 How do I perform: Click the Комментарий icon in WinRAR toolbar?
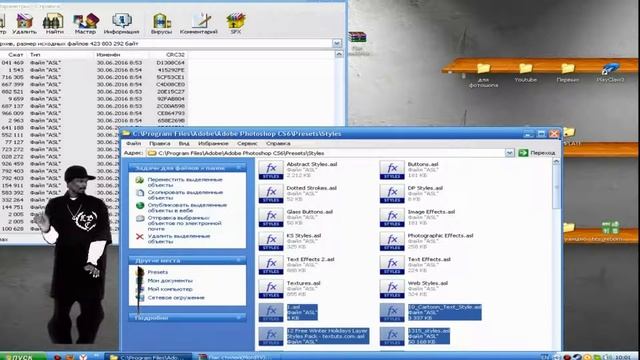click(x=199, y=24)
